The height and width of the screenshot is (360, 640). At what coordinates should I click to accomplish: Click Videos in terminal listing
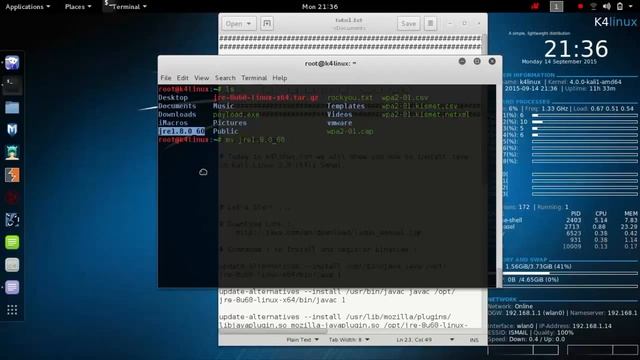tap(339, 114)
